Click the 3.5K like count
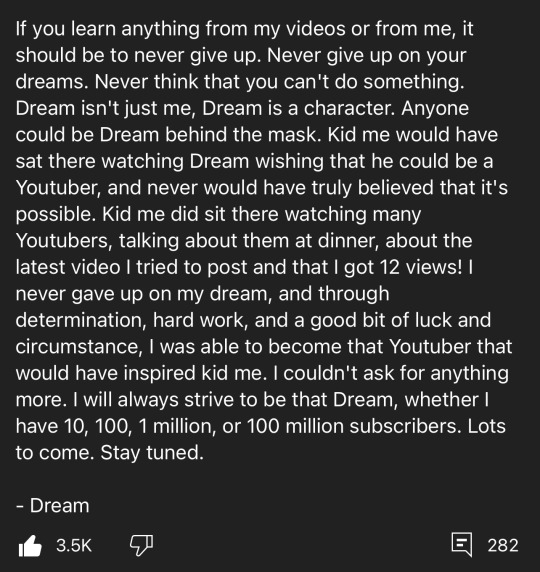 point(74,545)
